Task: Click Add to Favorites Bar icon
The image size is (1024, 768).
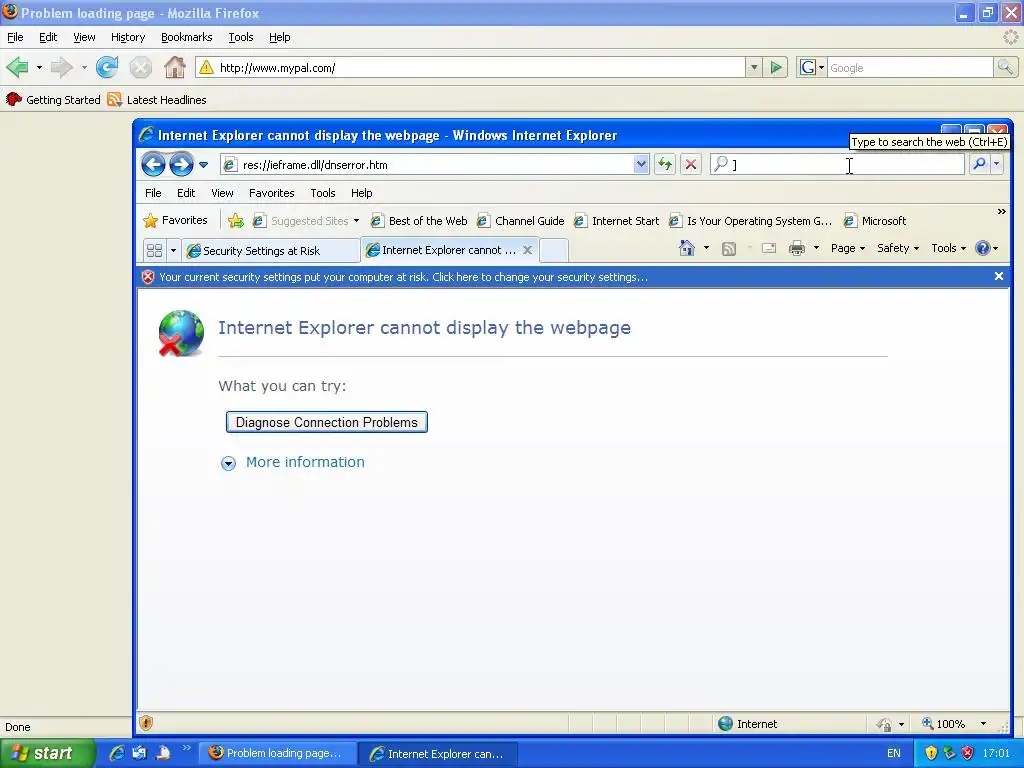Action: click(236, 221)
